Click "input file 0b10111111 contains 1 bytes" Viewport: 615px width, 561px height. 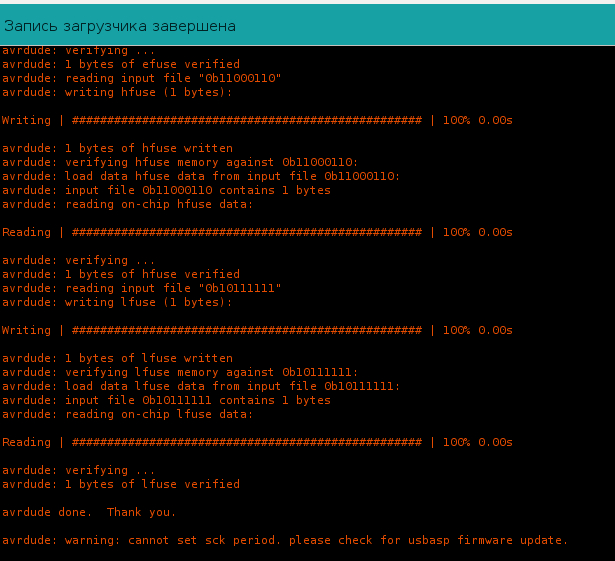click(x=166, y=400)
